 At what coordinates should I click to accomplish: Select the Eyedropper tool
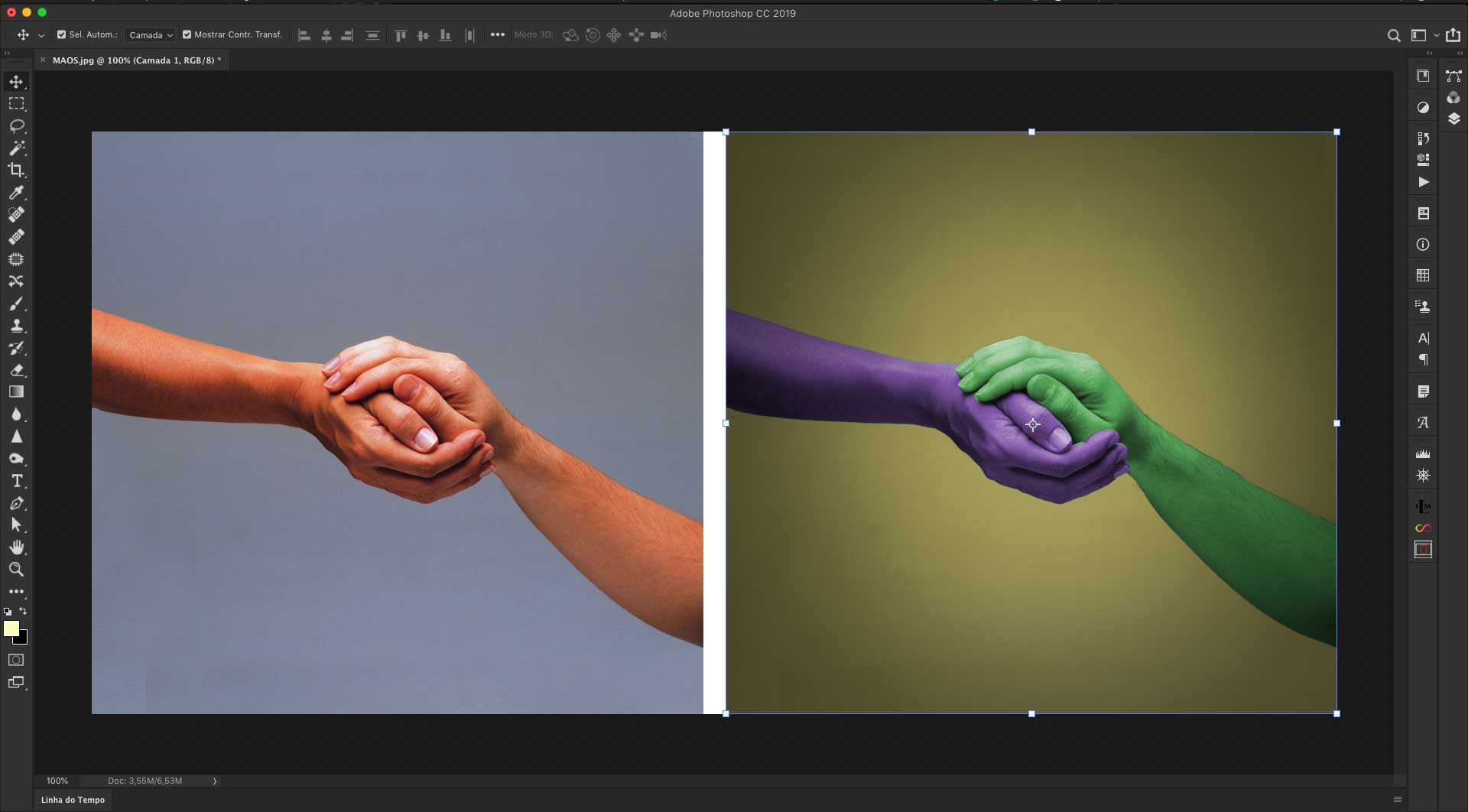(x=16, y=192)
